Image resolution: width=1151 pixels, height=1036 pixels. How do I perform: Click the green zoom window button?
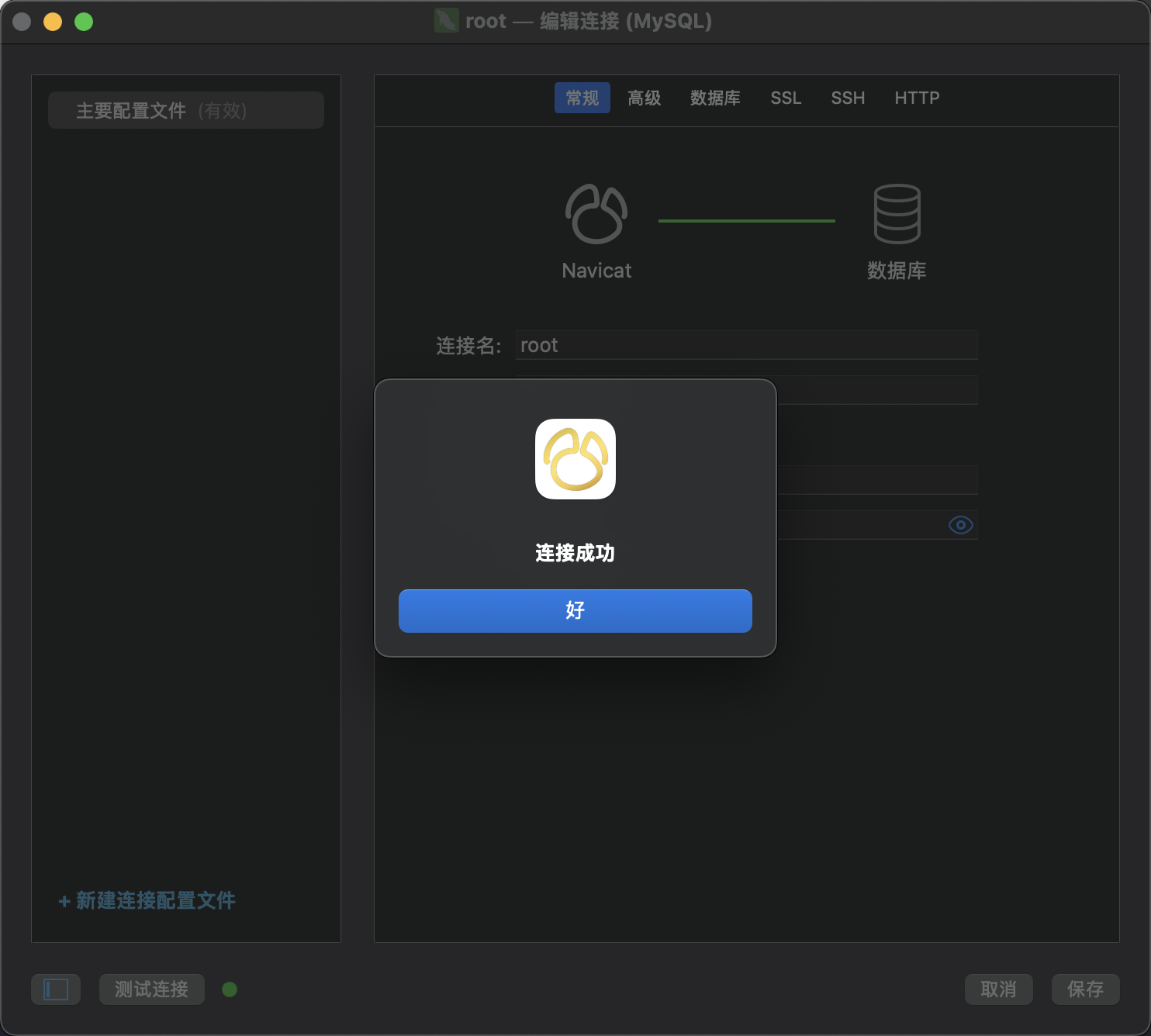pyautogui.click(x=84, y=22)
